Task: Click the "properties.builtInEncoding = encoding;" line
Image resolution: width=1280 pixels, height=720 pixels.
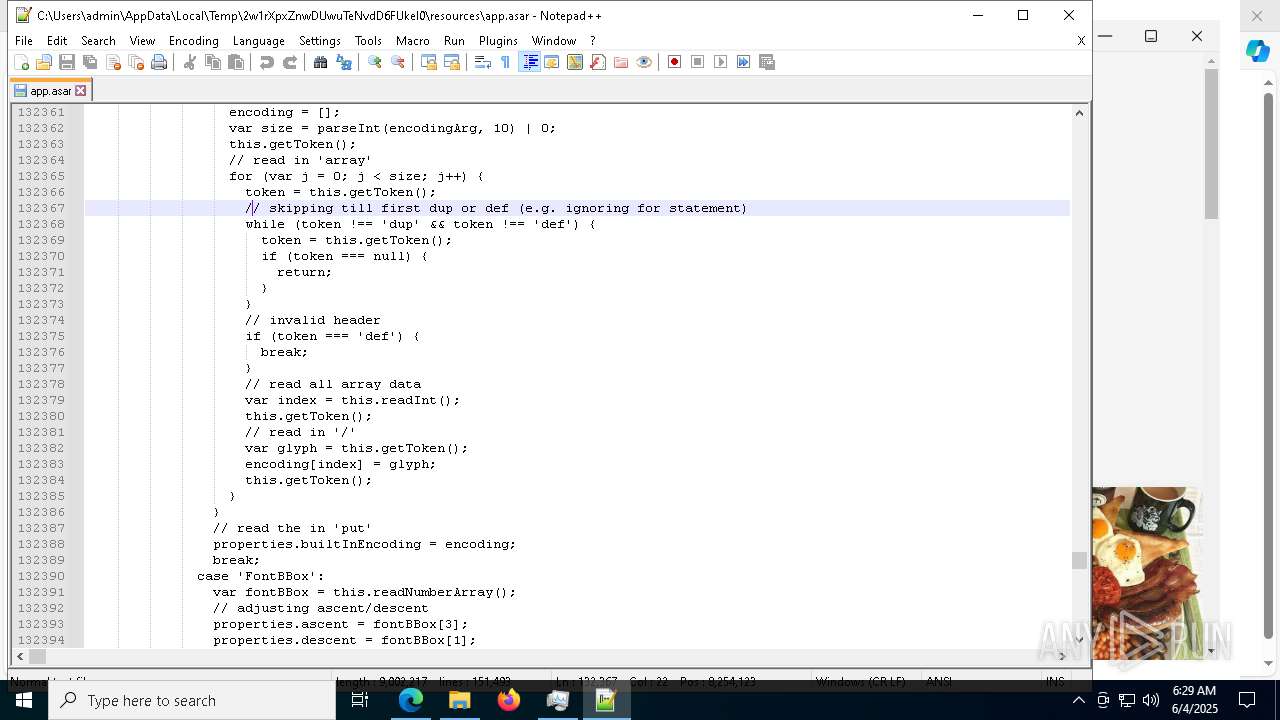Action: 364,544
